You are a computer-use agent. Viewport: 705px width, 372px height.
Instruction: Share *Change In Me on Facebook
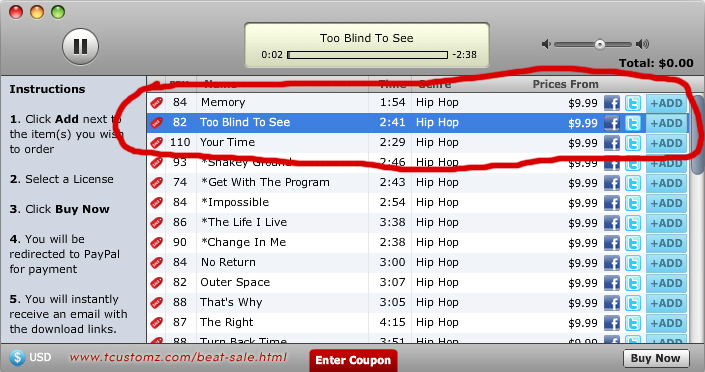611,243
